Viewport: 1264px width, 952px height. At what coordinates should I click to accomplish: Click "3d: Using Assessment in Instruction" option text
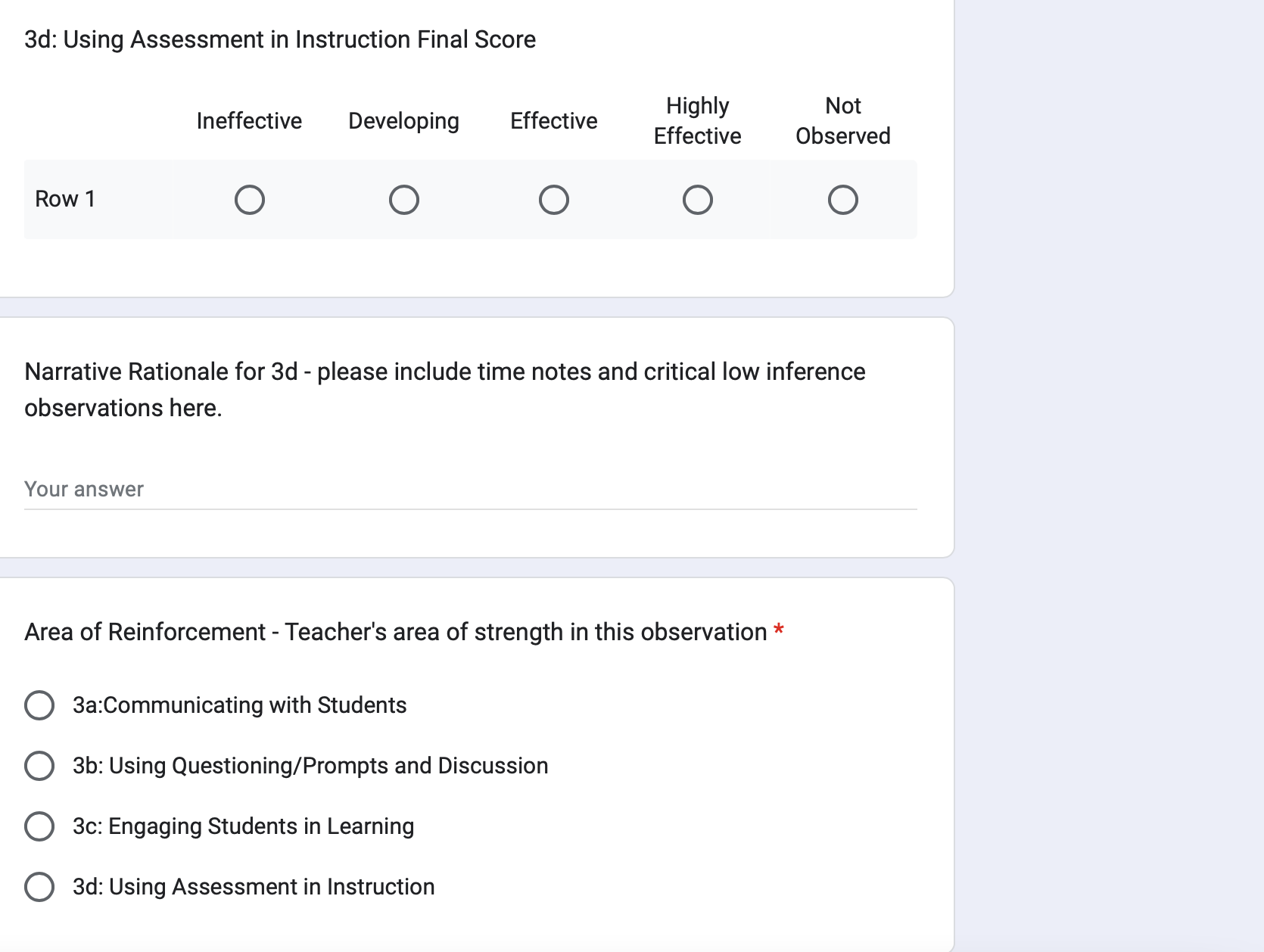click(x=254, y=887)
